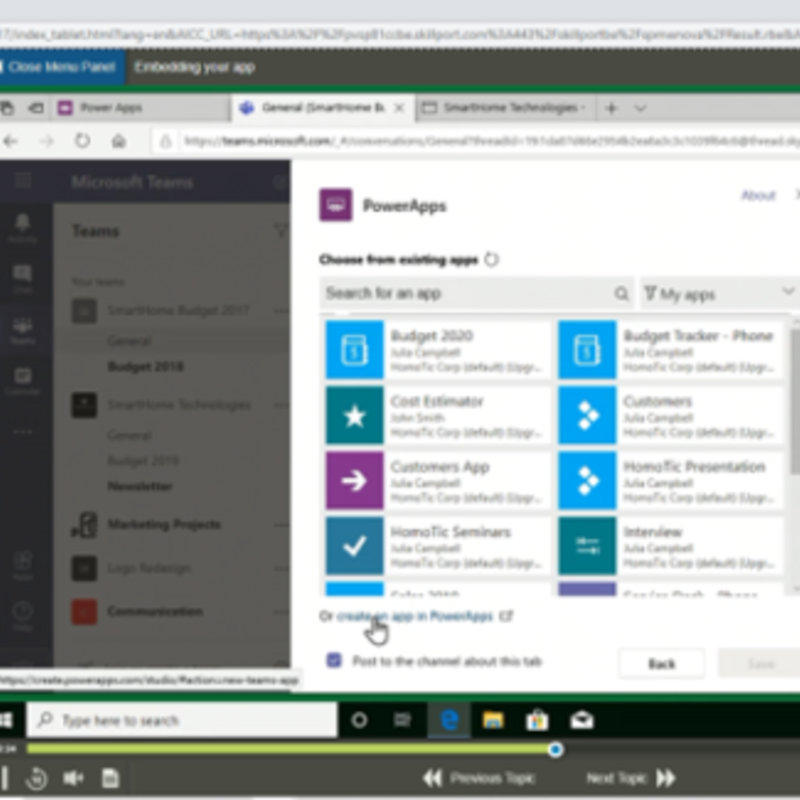The width and height of the screenshot is (800, 800).
Task: Open a new browser tab
Action: click(611, 108)
